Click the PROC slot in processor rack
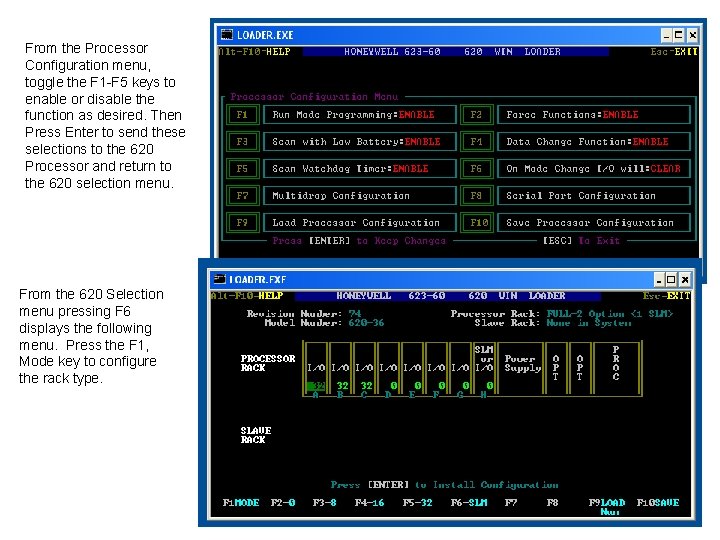The width and height of the screenshot is (720, 540). click(x=616, y=369)
